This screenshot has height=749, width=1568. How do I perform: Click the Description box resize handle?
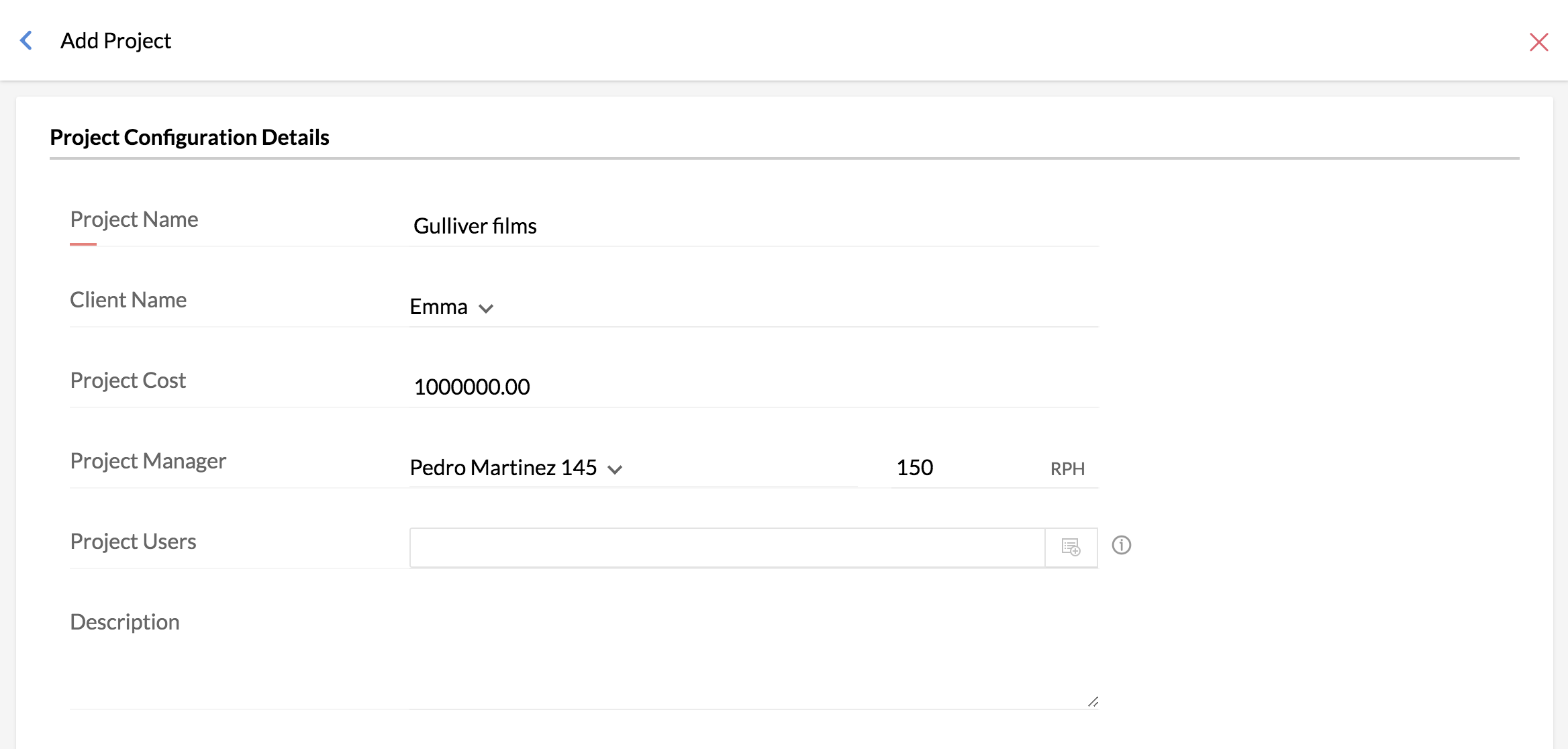(1093, 701)
